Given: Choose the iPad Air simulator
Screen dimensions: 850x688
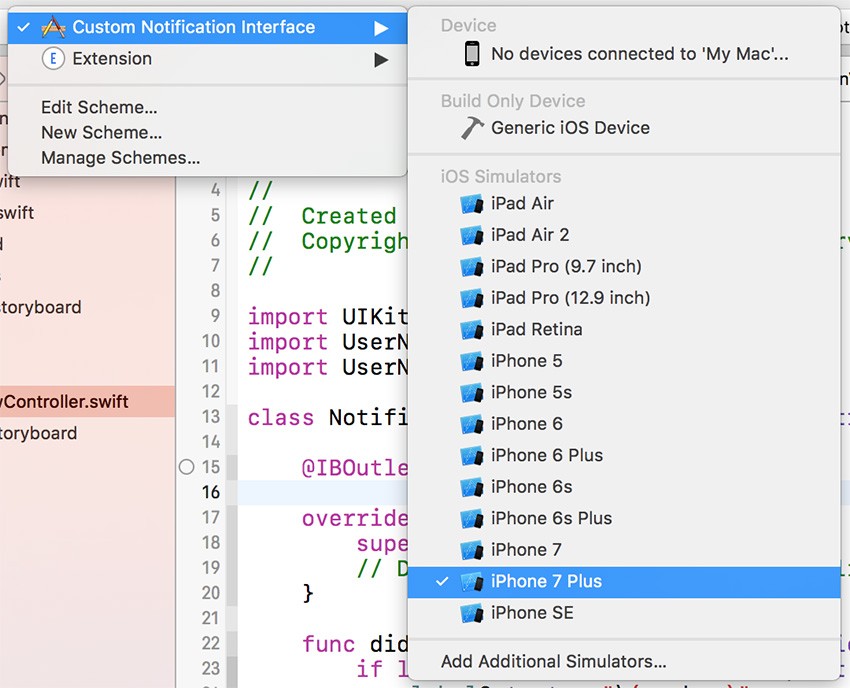Looking at the screenshot, I should click(x=624, y=203).
